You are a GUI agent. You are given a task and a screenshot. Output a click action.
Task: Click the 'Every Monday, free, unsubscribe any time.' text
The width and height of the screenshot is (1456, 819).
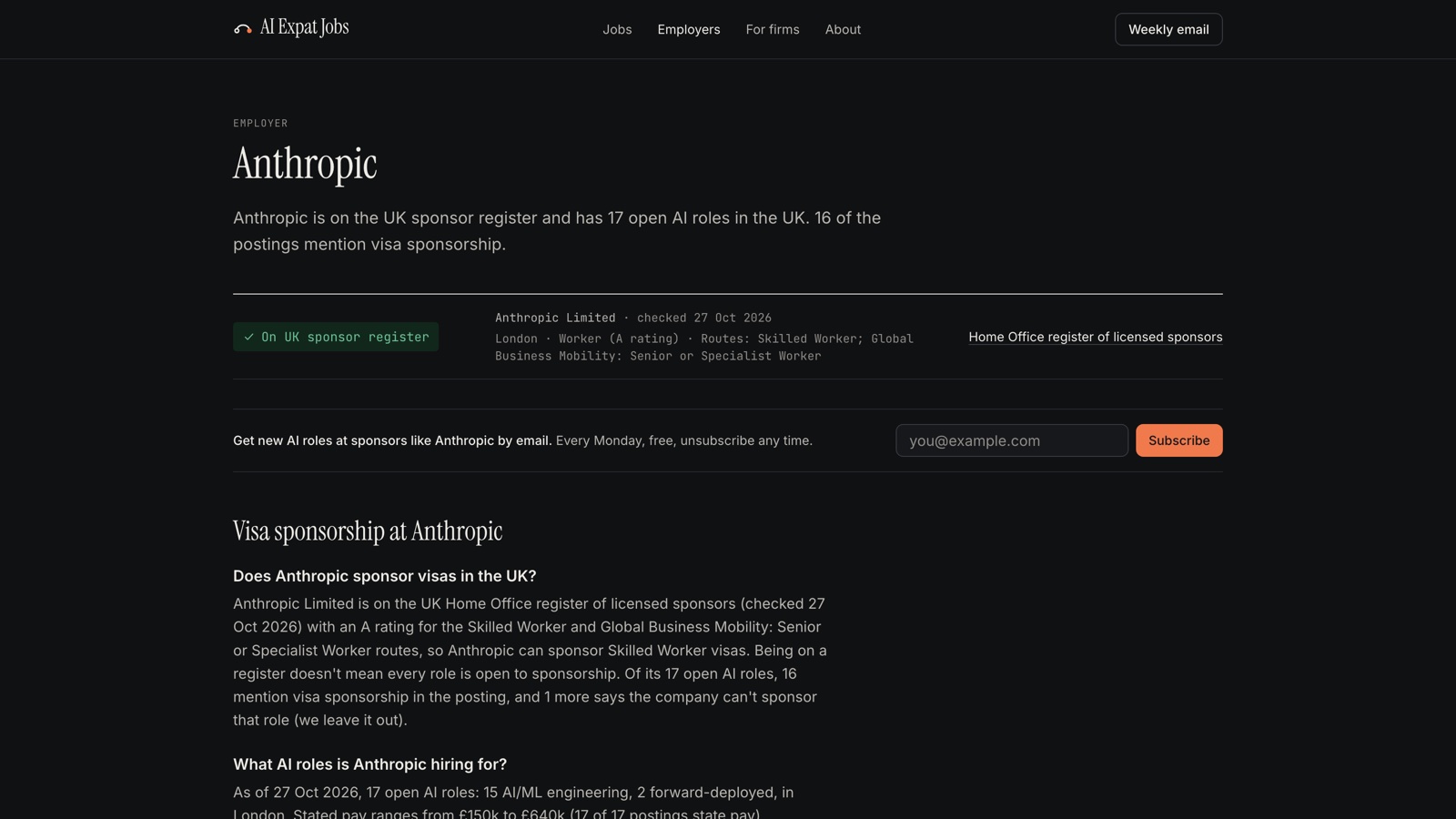coord(684,440)
